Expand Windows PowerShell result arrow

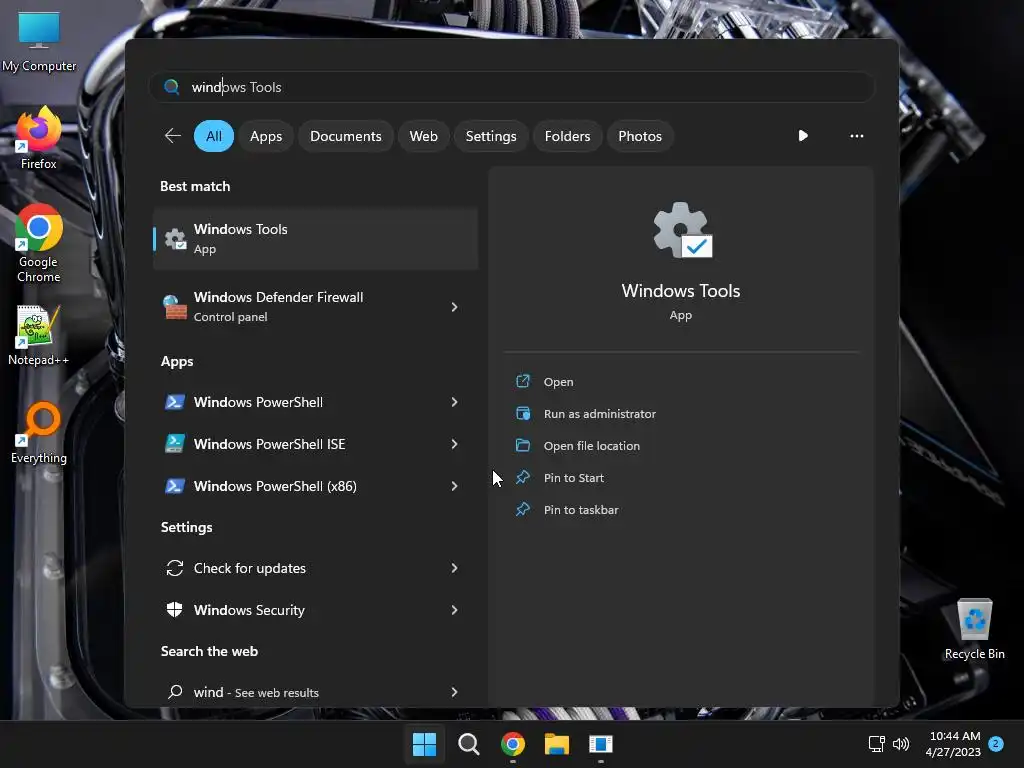pos(455,402)
